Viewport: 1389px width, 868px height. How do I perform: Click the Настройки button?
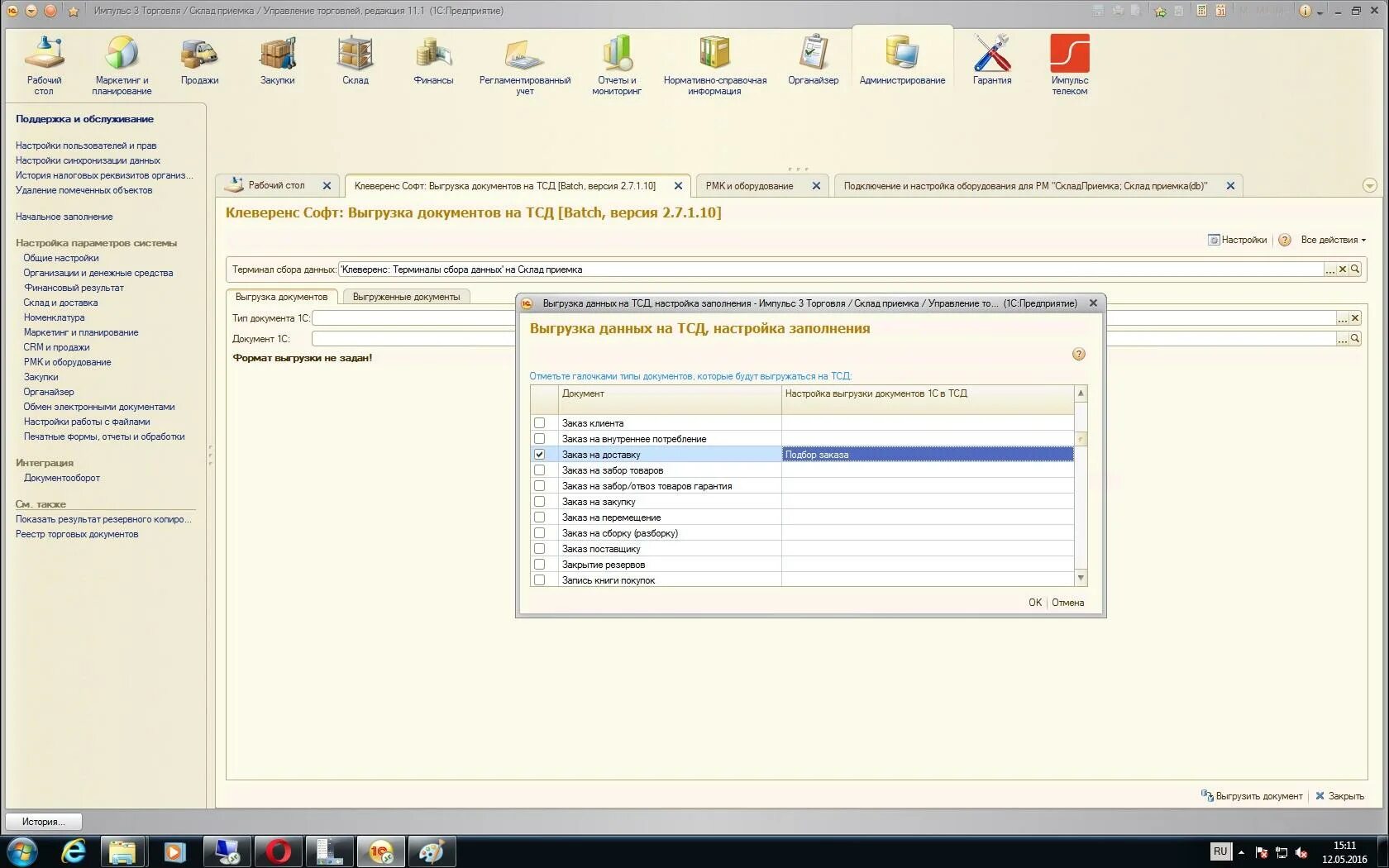point(1237,240)
